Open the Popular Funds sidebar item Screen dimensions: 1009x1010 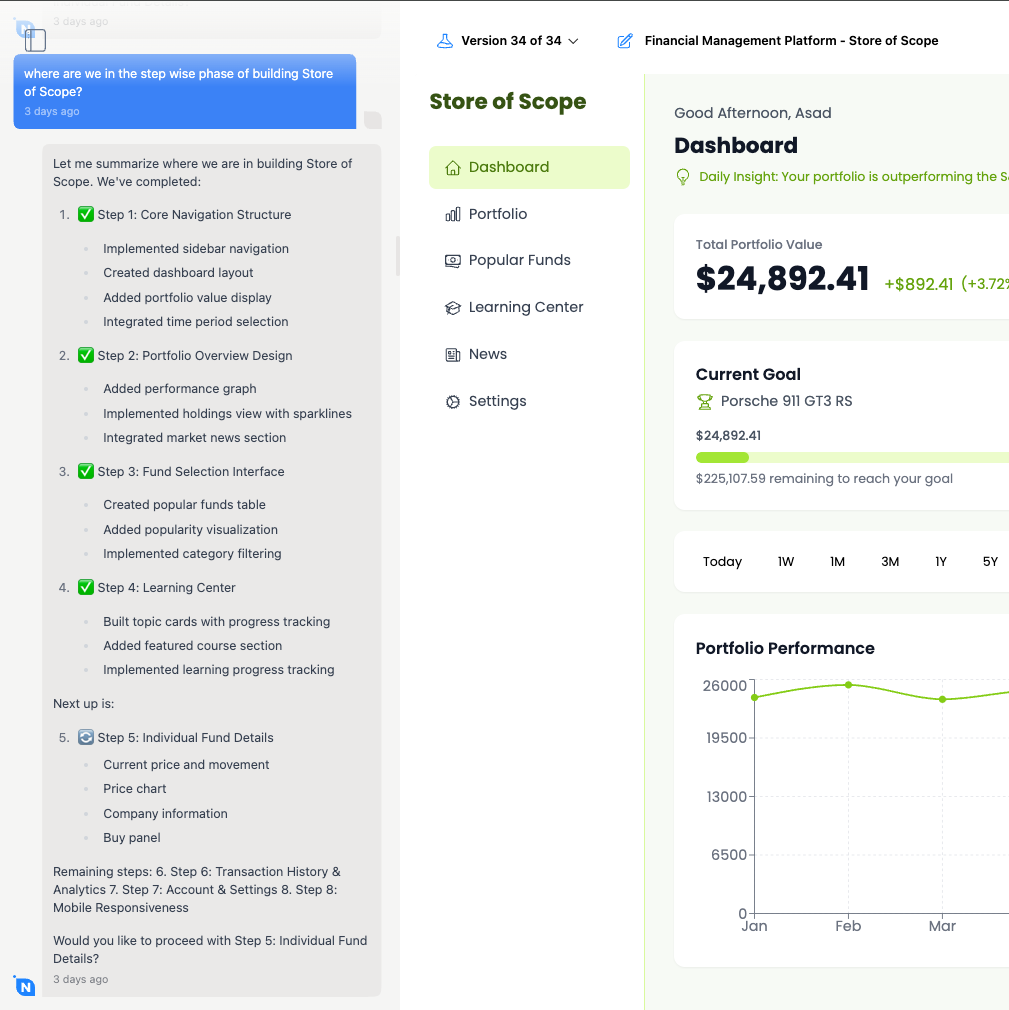tap(529, 260)
